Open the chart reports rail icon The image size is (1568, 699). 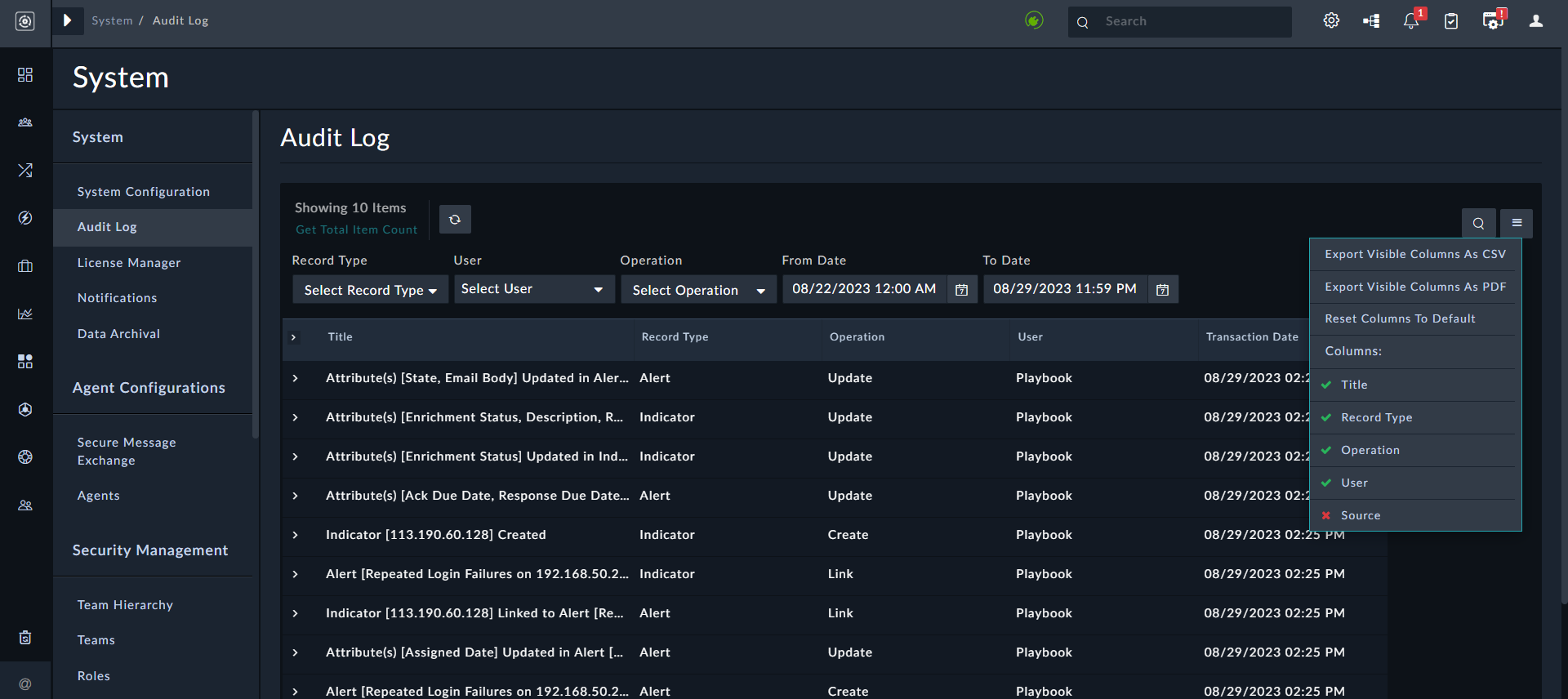[25, 314]
